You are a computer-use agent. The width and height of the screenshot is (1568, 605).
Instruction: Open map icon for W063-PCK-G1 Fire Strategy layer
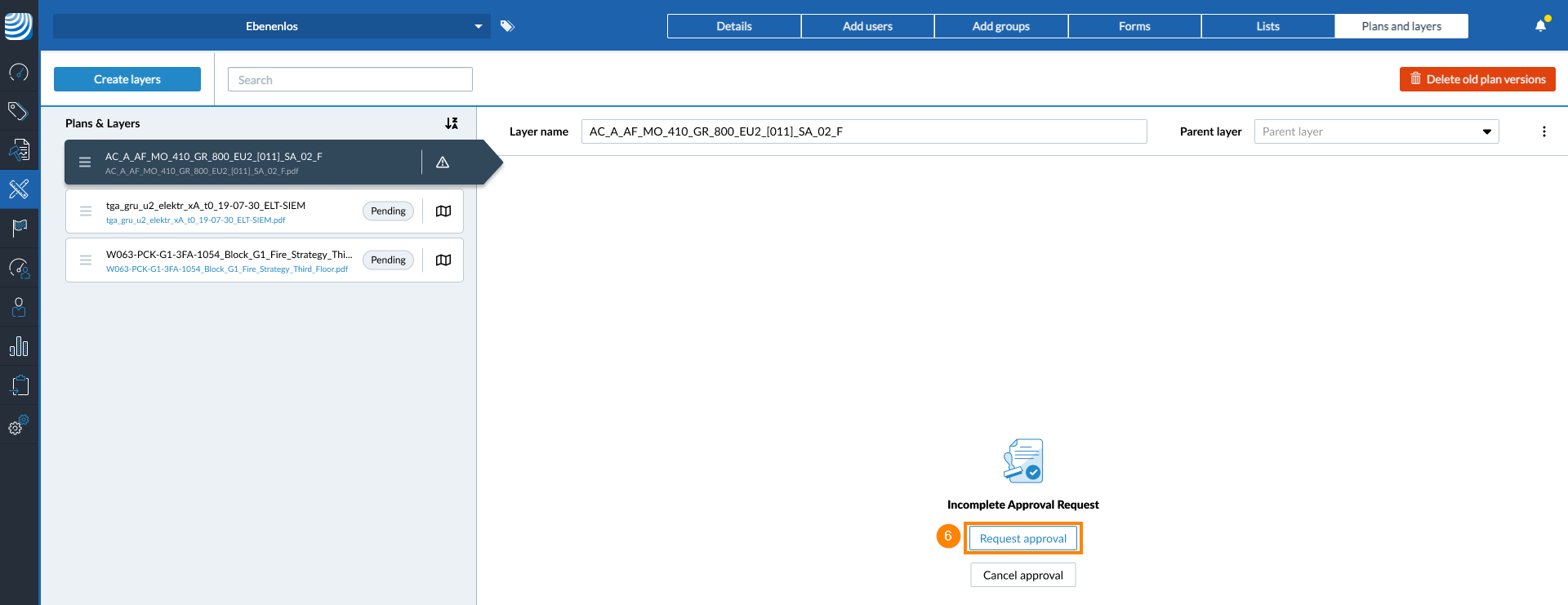pos(443,260)
